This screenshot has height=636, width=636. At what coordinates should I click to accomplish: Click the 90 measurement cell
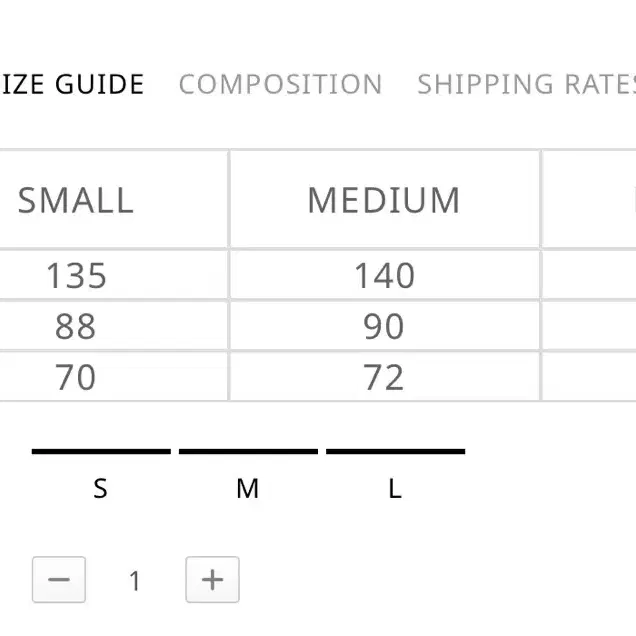[384, 326]
